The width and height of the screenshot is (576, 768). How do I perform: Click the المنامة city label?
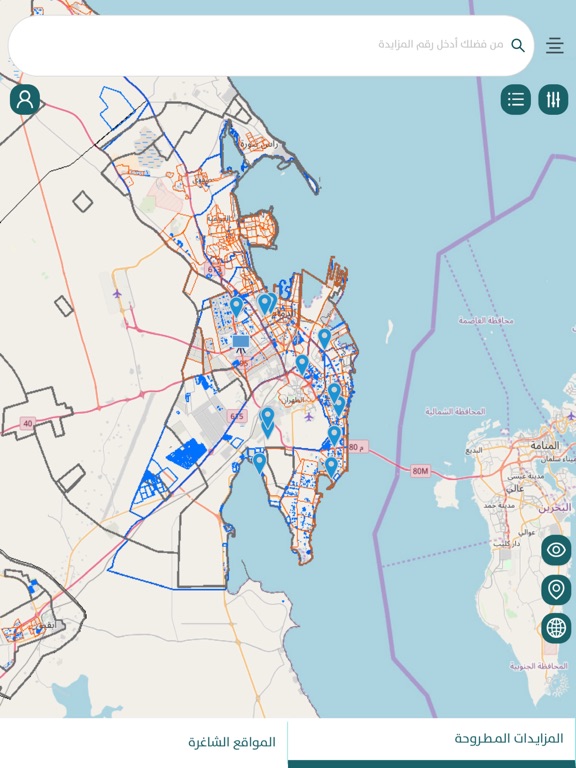coord(545,446)
